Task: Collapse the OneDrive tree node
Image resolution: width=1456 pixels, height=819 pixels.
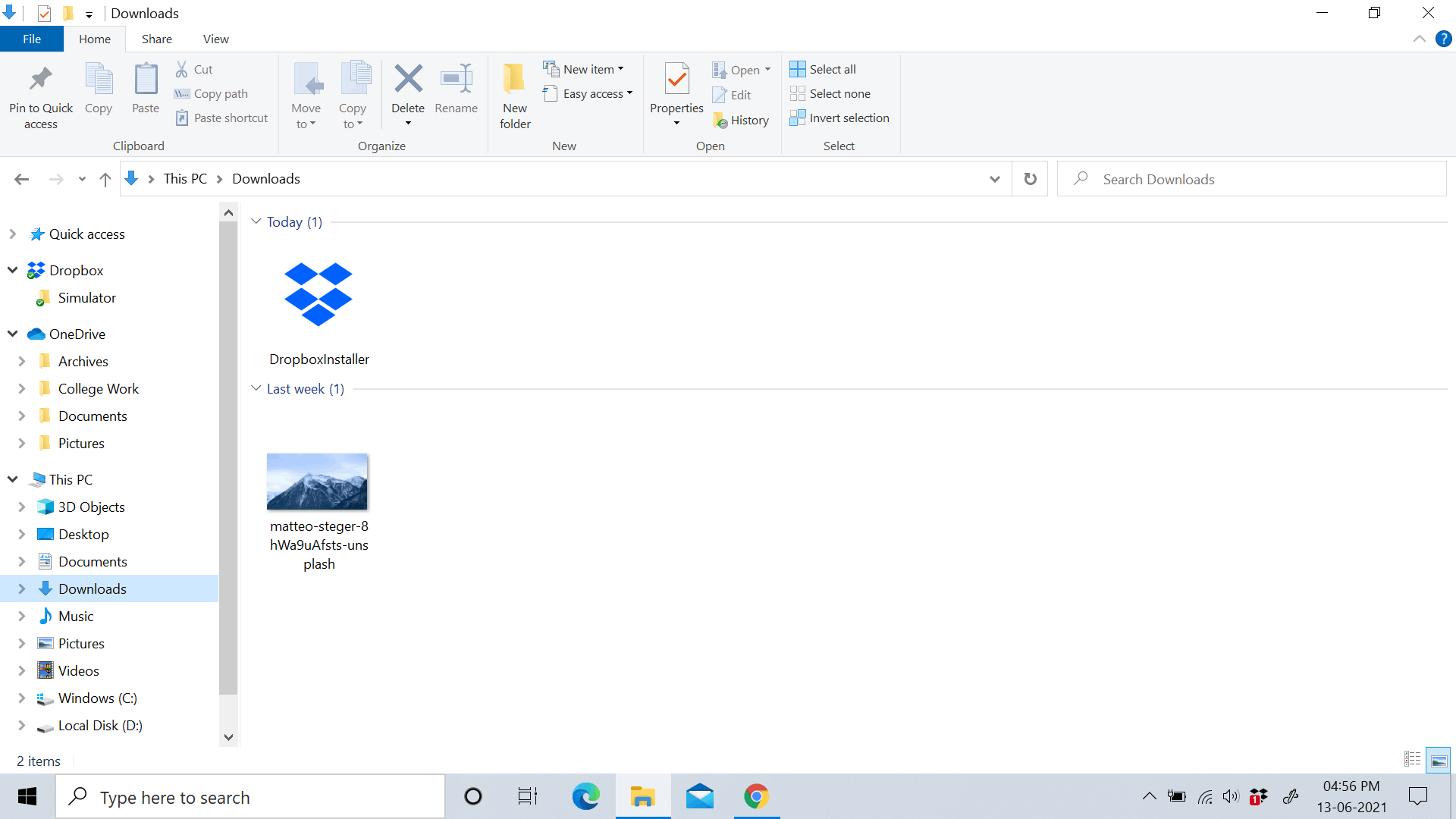Action: pos(13,334)
